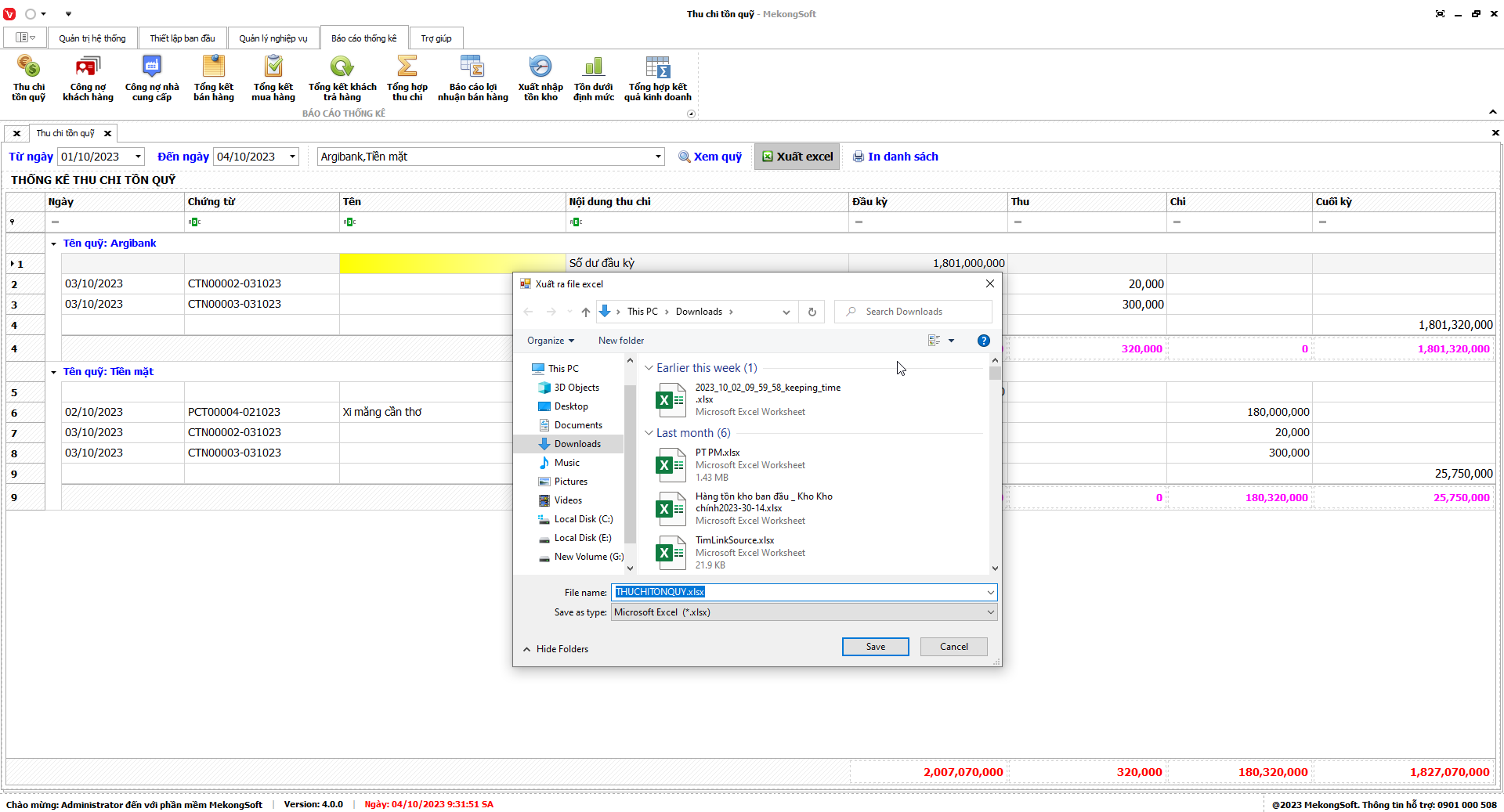The height and width of the screenshot is (812, 1504).
Task: Open Tồn dưới định mức report
Action: pos(593,67)
